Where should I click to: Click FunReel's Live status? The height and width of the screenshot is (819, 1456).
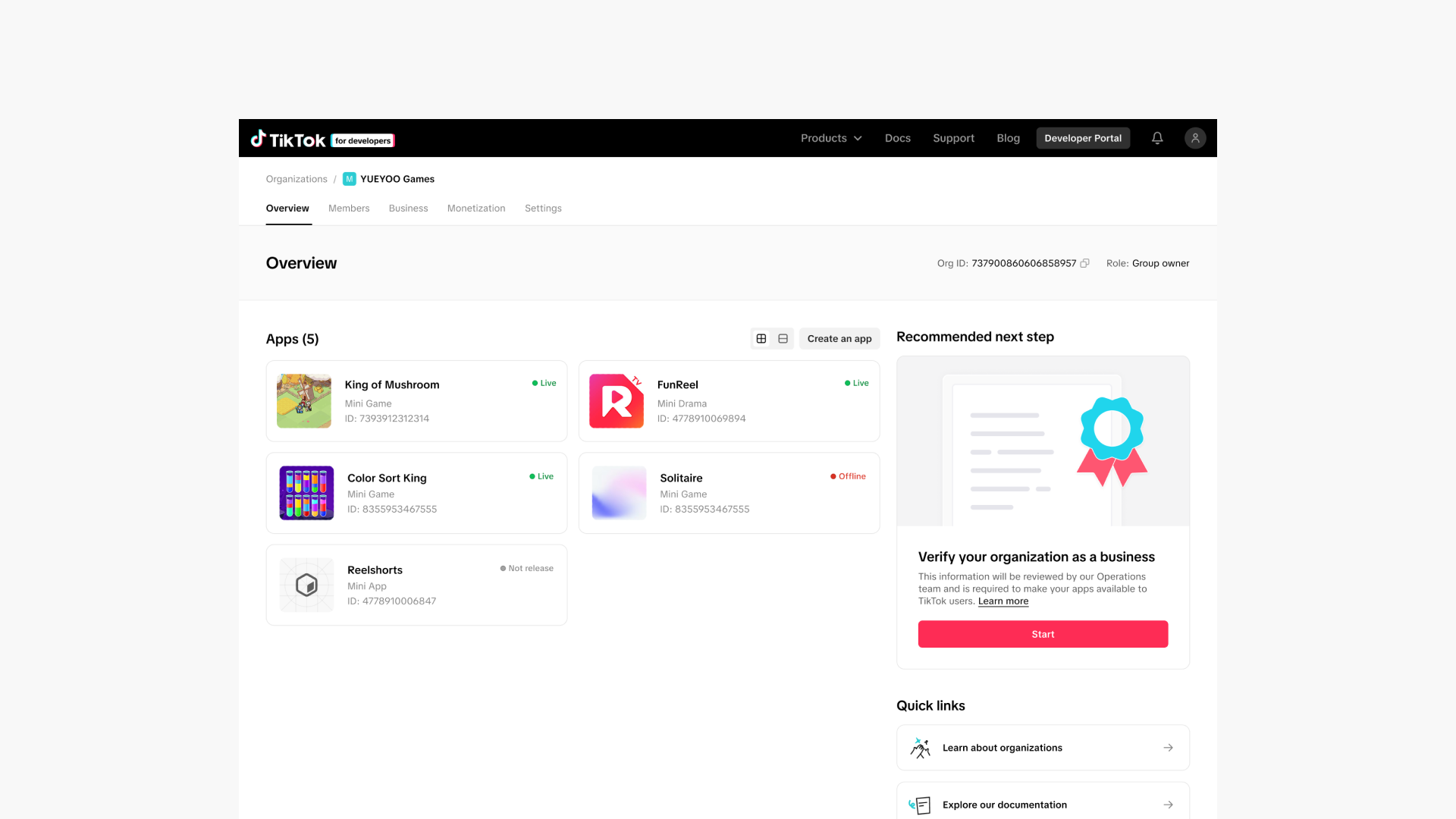856,383
